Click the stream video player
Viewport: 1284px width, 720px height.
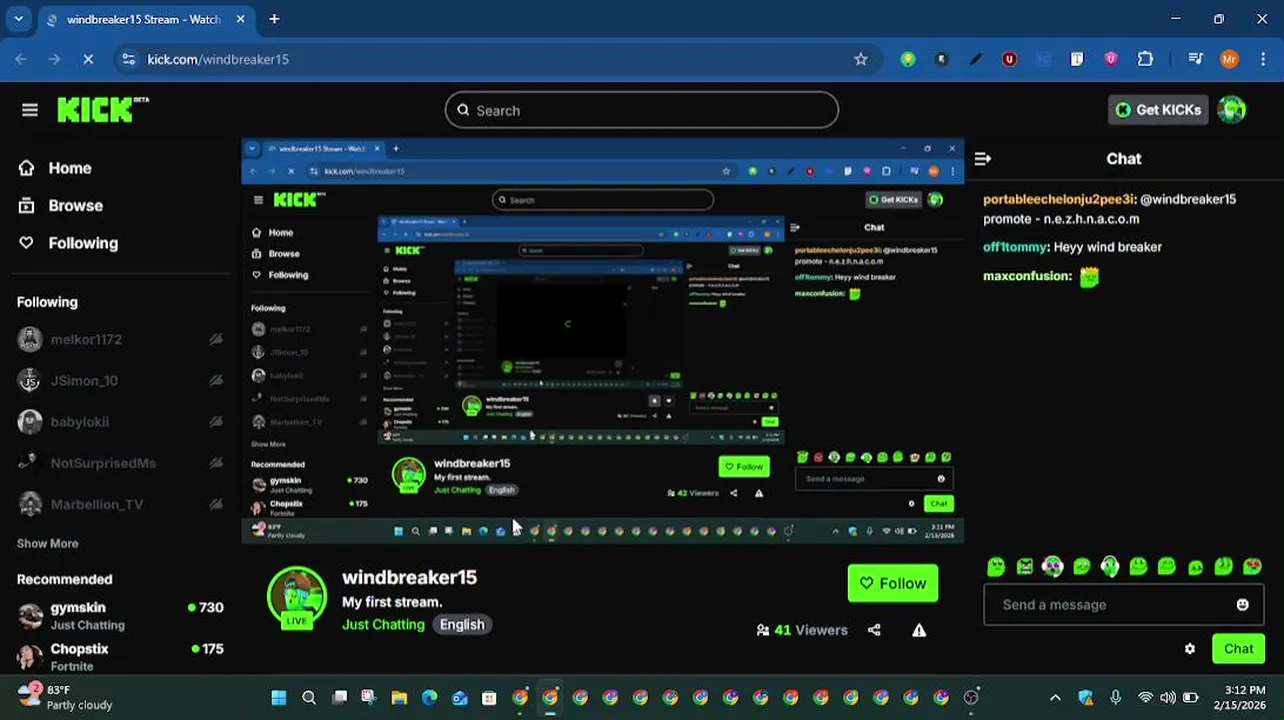[x=603, y=342]
